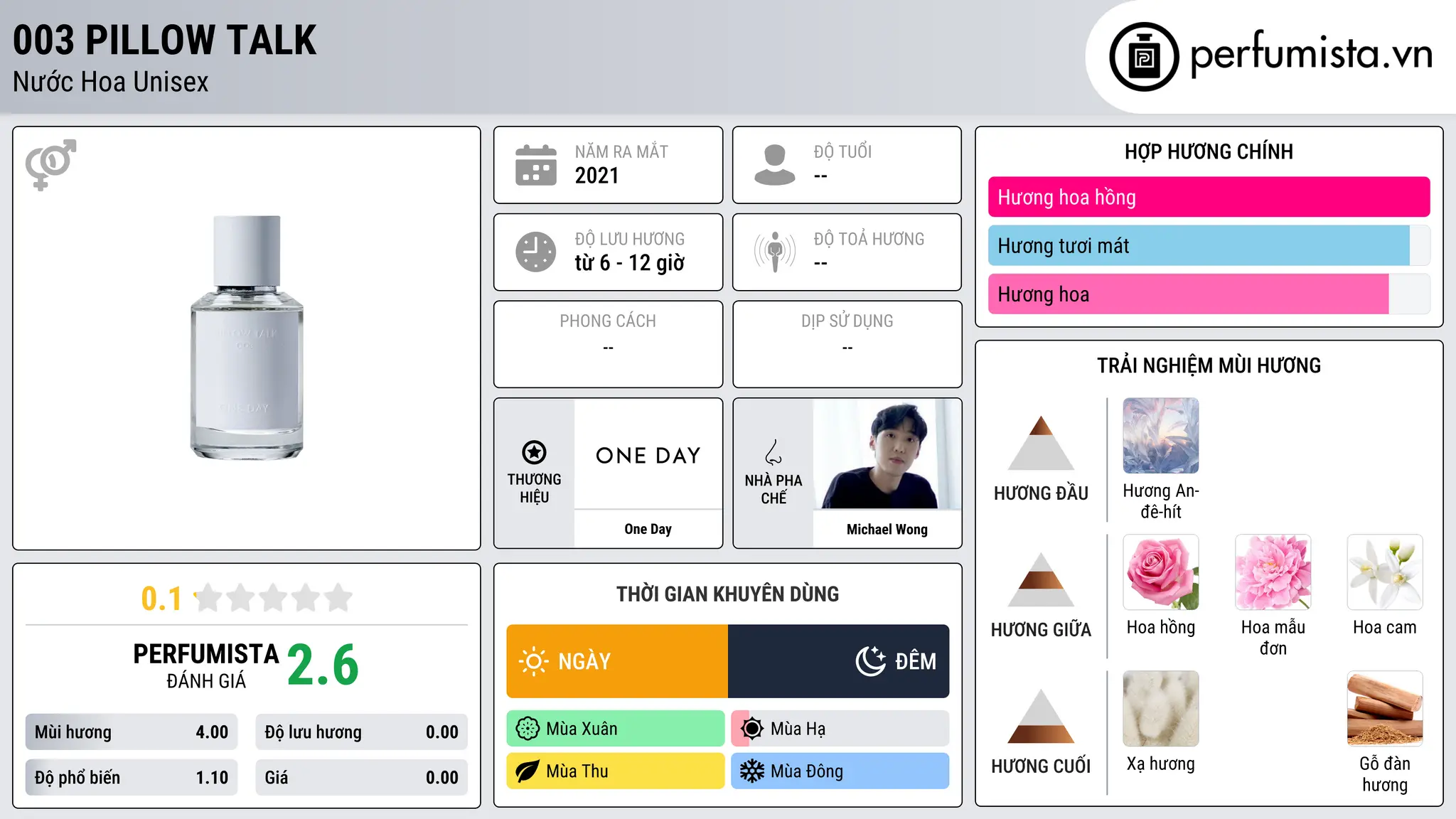Click the 003 PILLOW TALK title

(x=165, y=40)
